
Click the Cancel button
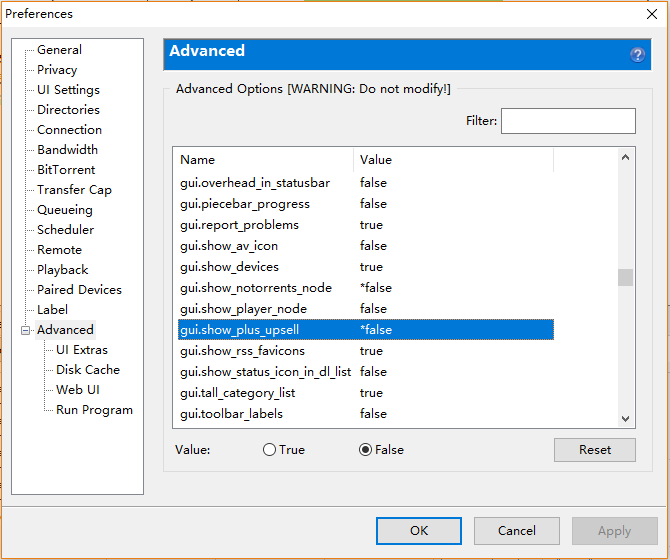pos(517,531)
